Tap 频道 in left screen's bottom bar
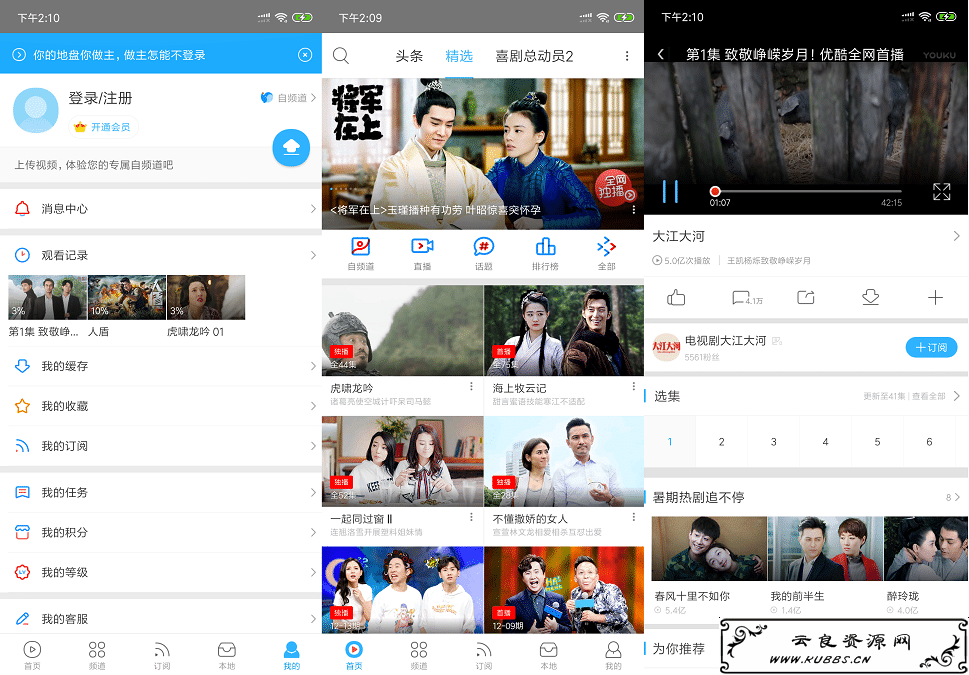 tap(97, 655)
